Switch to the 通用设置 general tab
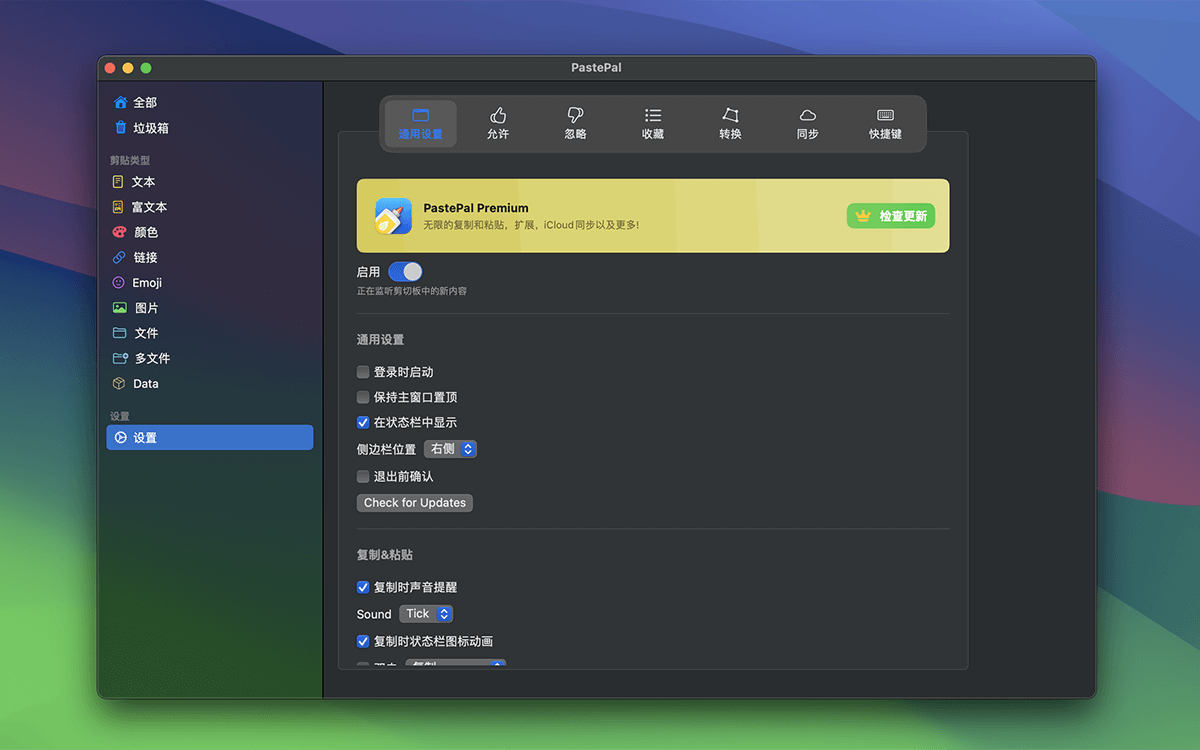1200x750 pixels. [x=421, y=124]
